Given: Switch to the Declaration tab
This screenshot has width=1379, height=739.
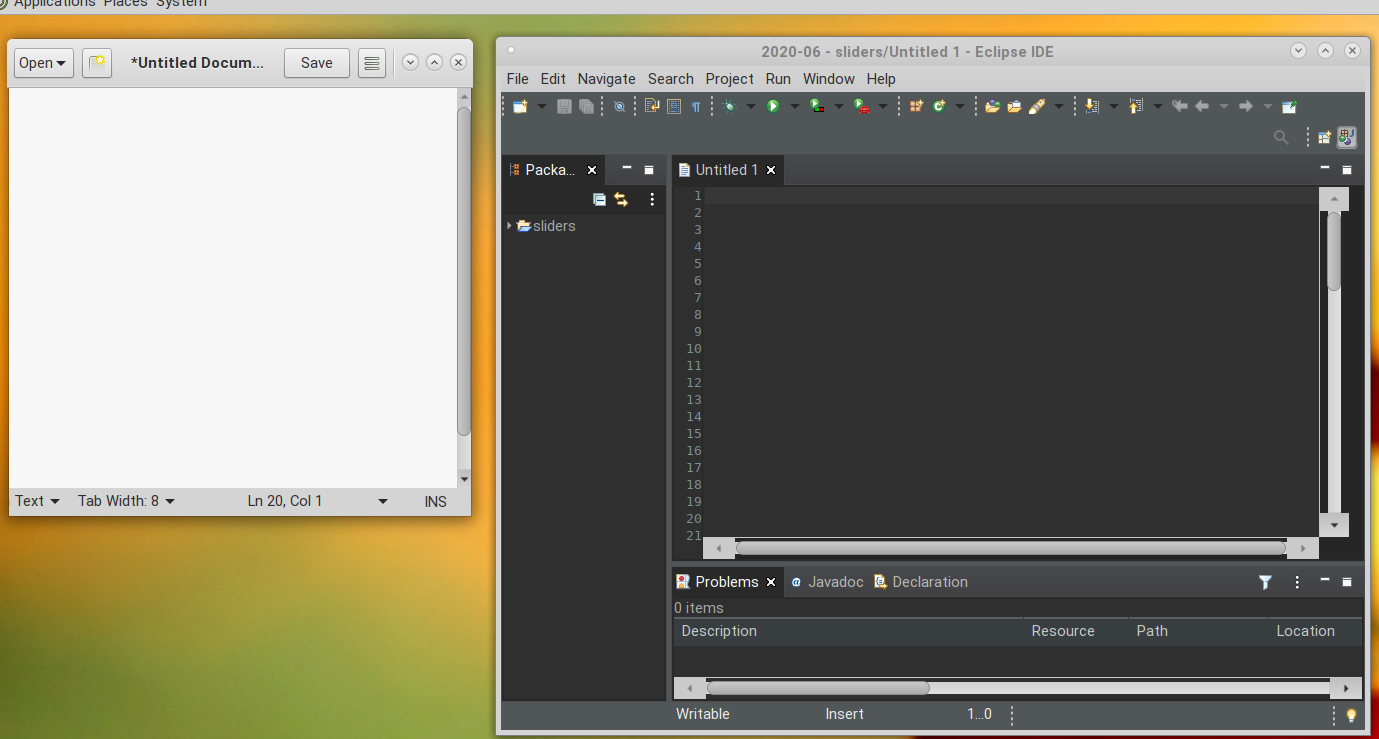Looking at the screenshot, I should [x=920, y=582].
